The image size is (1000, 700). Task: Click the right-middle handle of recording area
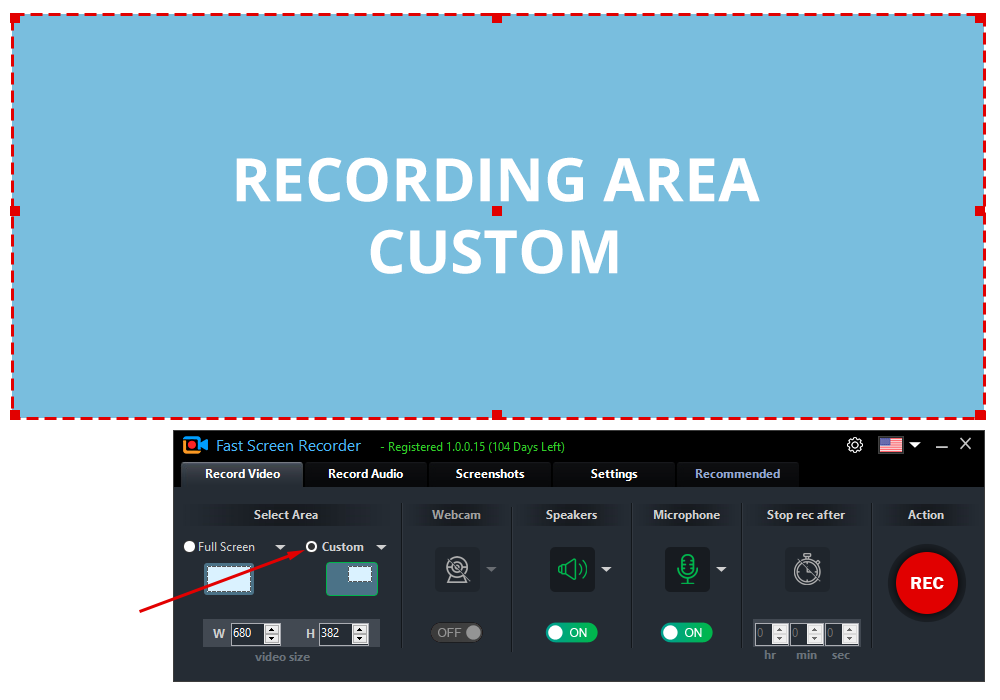coord(980,211)
